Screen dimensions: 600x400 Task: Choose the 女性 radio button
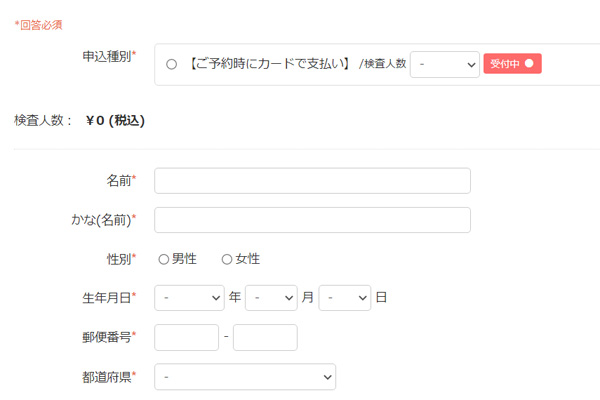227,259
